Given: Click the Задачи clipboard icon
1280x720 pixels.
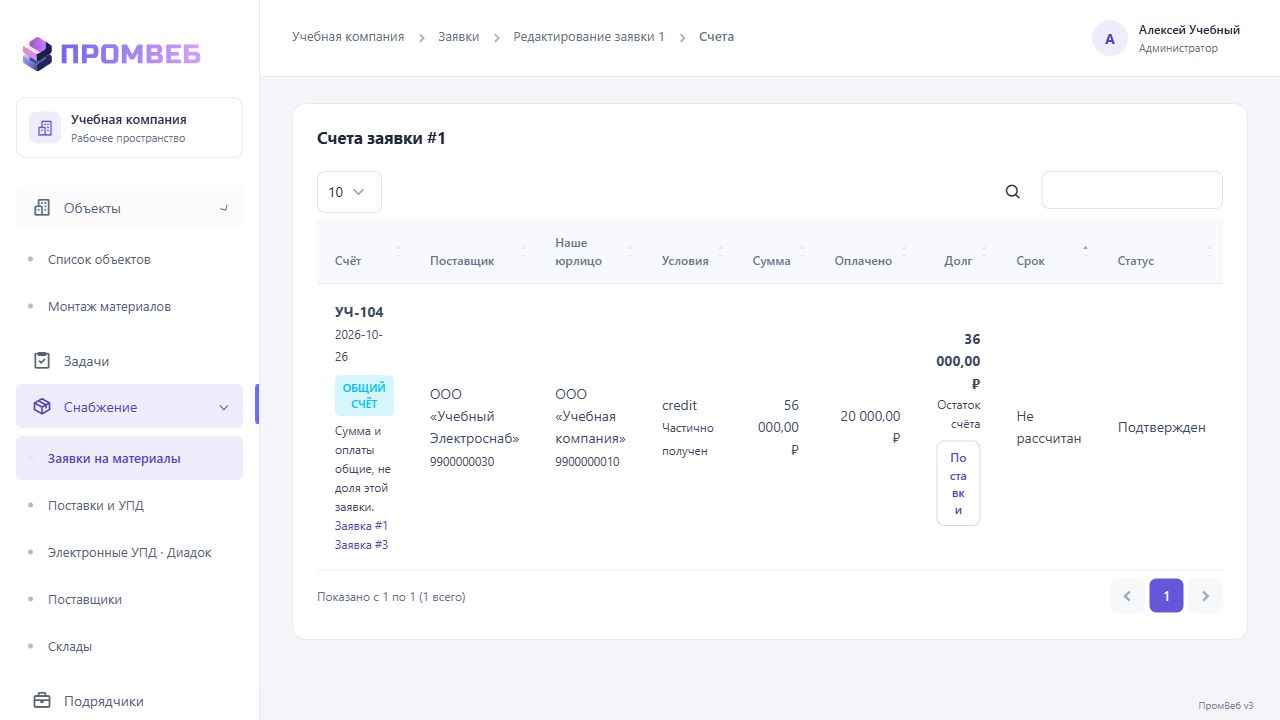Looking at the screenshot, I should 42,361.
